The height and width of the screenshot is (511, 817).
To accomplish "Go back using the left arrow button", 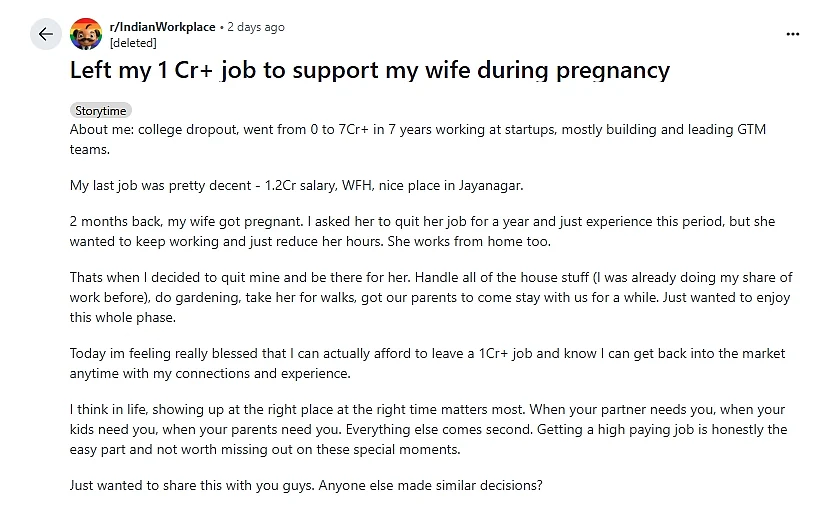I will (46, 34).
